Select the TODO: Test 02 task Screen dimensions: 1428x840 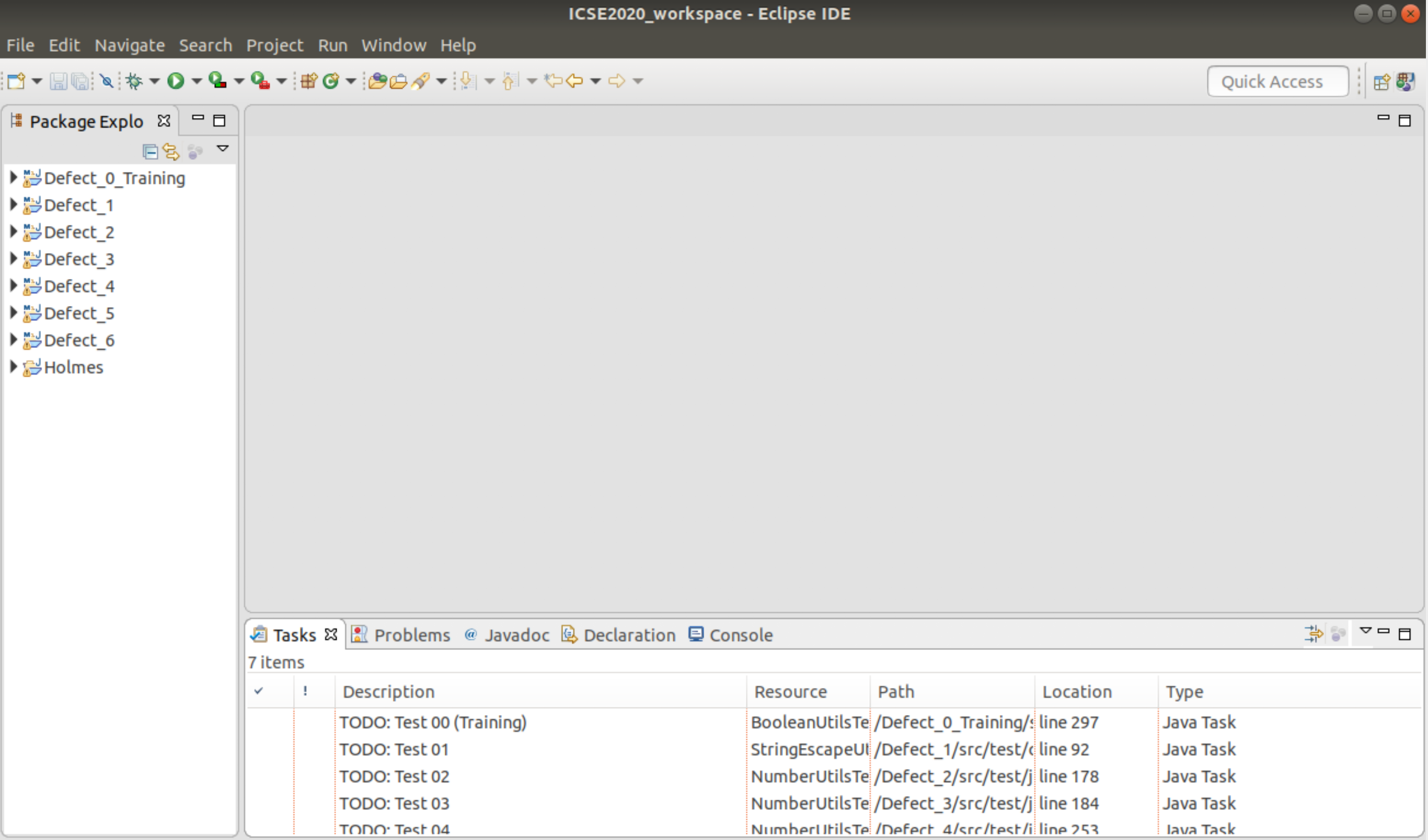[x=395, y=776]
